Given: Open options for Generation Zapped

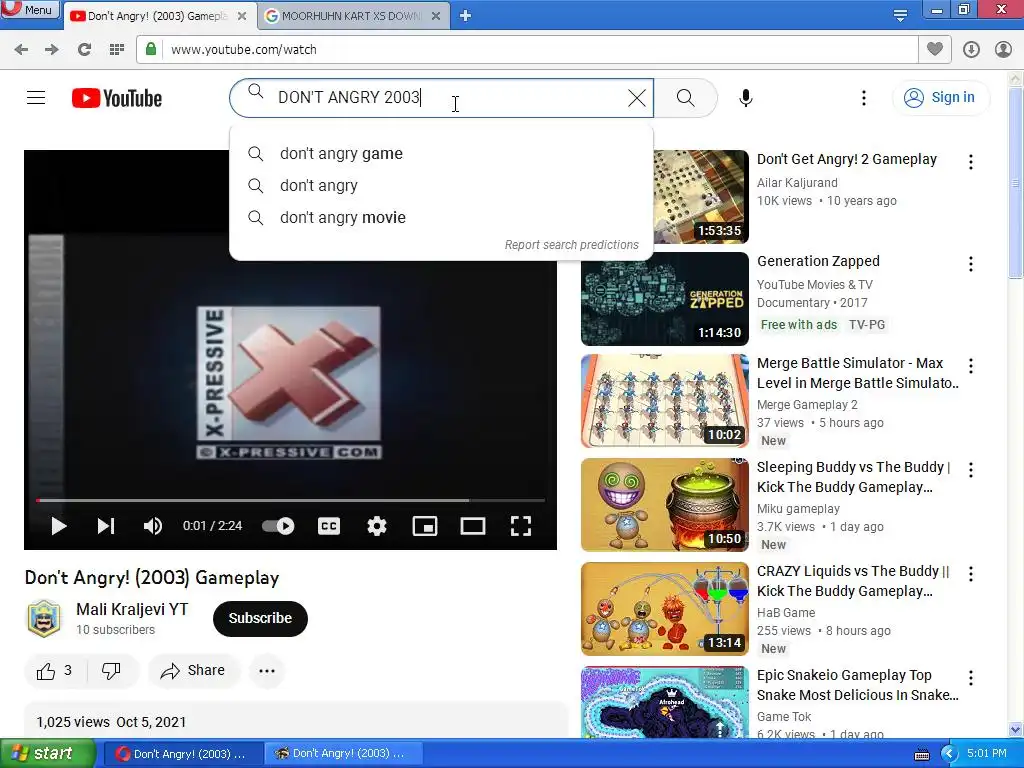Looking at the screenshot, I should point(971,264).
